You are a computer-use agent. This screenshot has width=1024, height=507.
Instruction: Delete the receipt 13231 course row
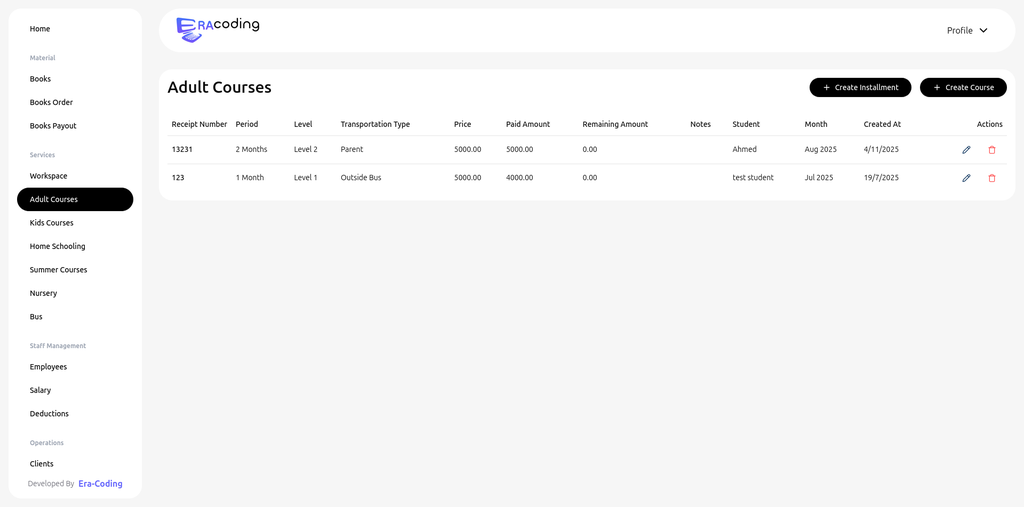992,150
